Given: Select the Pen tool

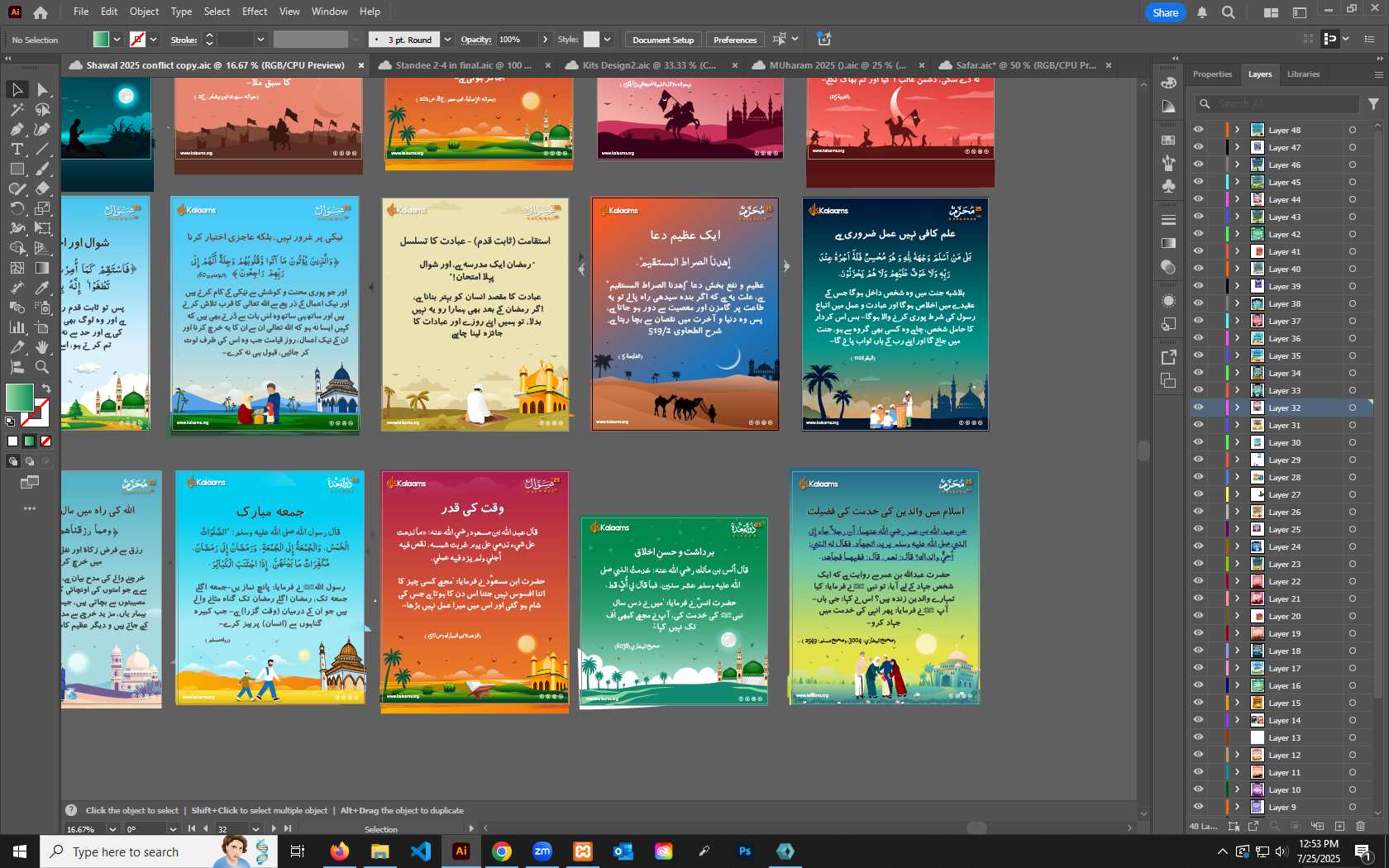Looking at the screenshot, I should pos(17,129).
